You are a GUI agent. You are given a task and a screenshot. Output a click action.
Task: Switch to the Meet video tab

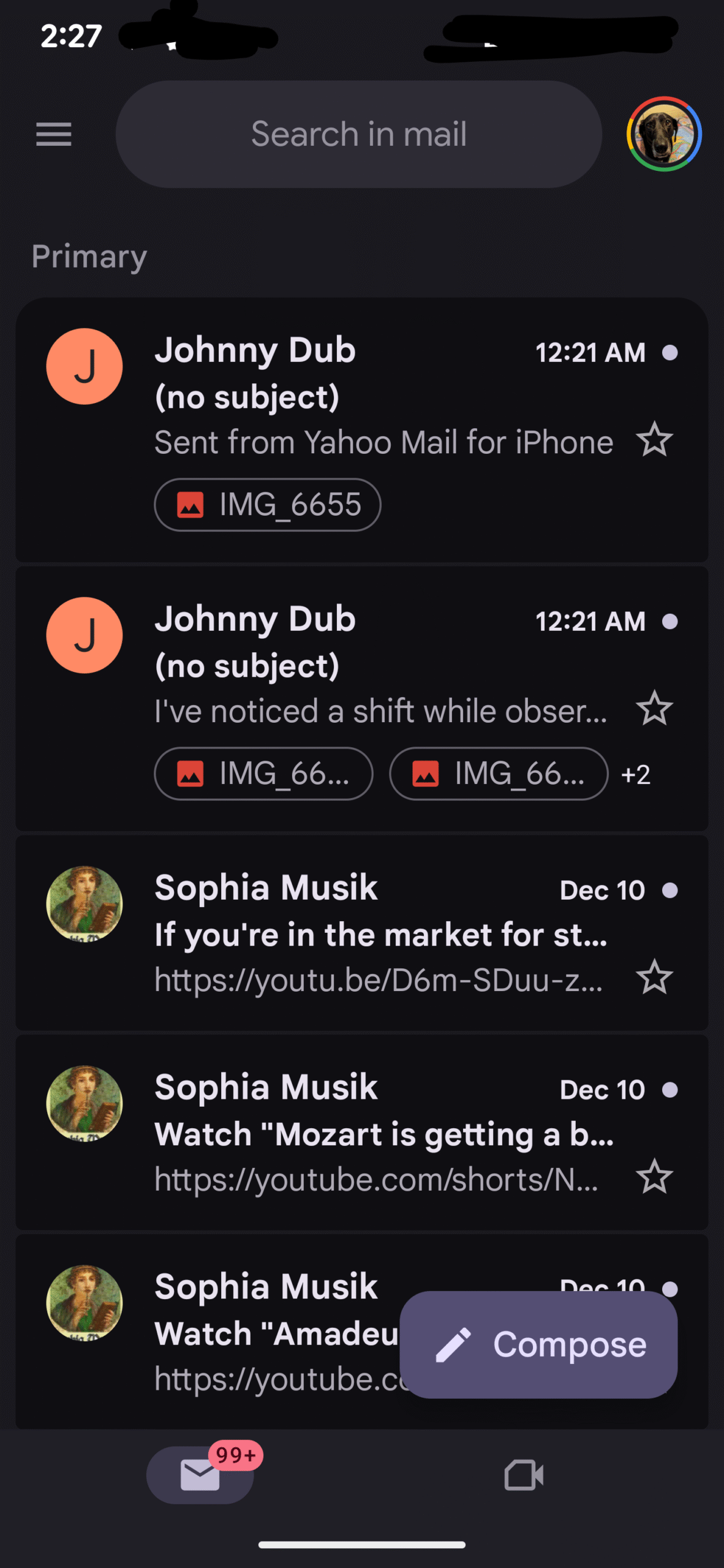(x=524, y=1475)
